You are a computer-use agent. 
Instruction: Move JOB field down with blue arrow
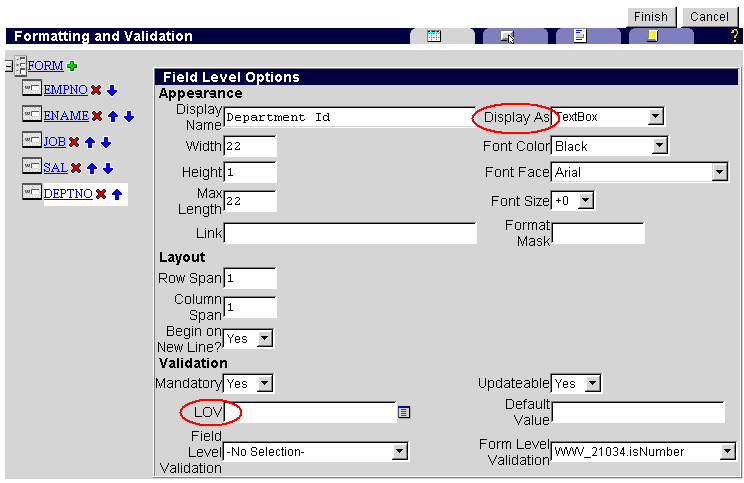[x=105, y=142]
